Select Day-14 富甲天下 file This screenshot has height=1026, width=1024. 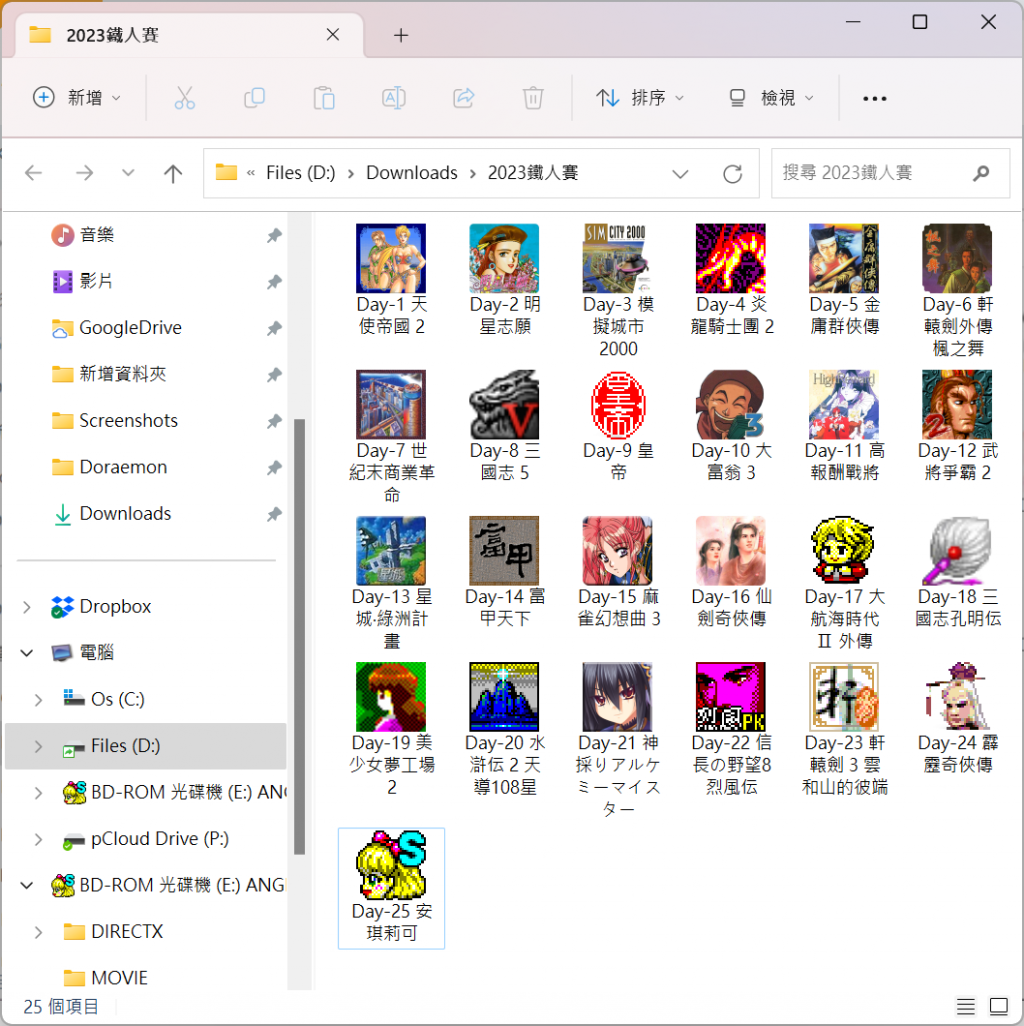pyautogui.click(x=504, y=572)
